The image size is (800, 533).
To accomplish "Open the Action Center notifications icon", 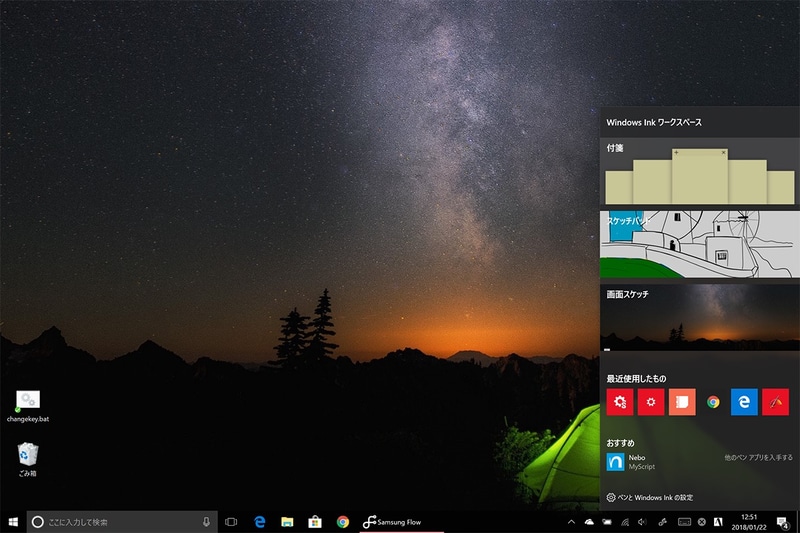I will coord(782,522).
